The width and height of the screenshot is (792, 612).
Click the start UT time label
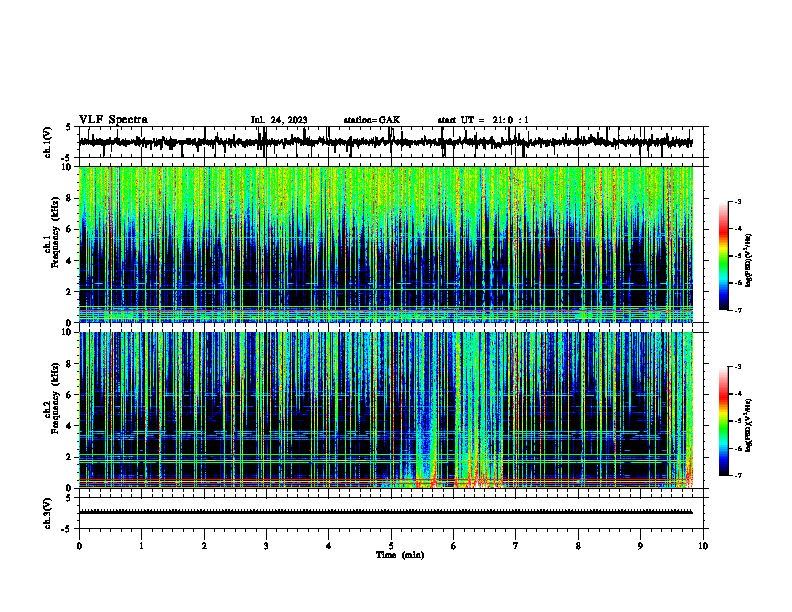click(483, 120)
